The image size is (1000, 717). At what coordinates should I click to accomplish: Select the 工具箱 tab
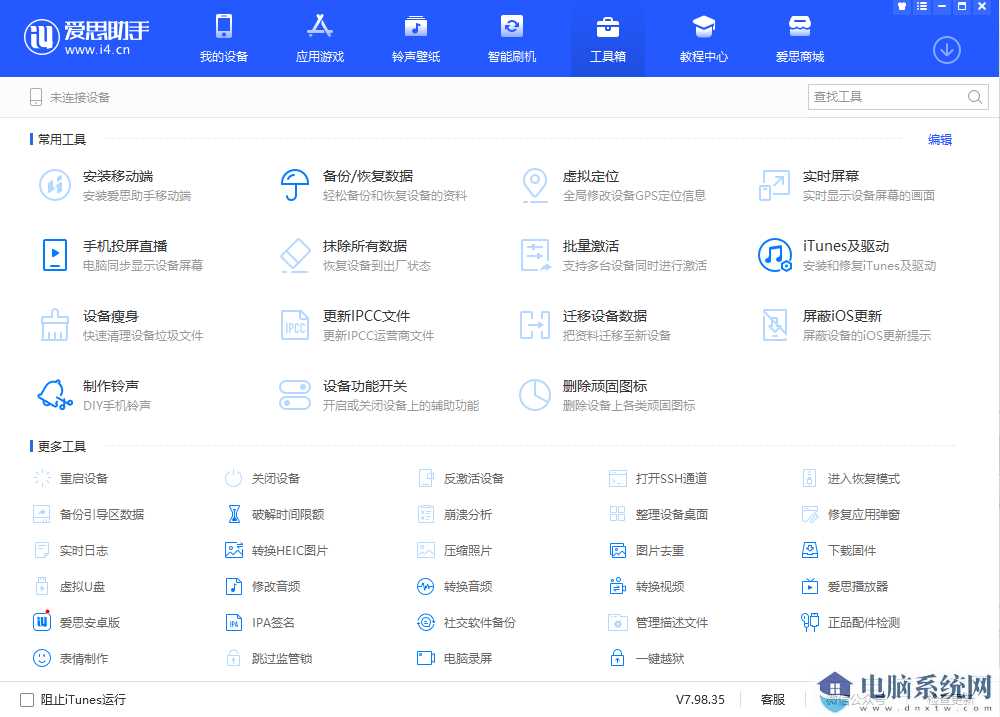pos(608,38)
